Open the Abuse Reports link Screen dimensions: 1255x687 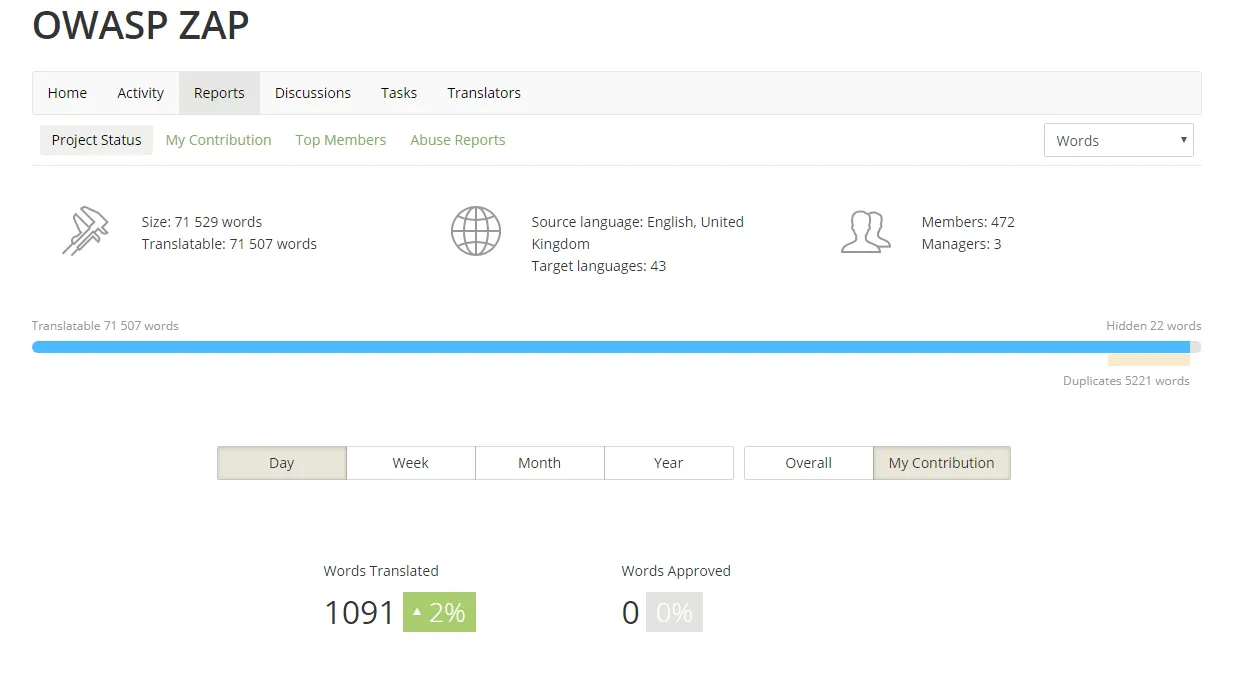457,140
